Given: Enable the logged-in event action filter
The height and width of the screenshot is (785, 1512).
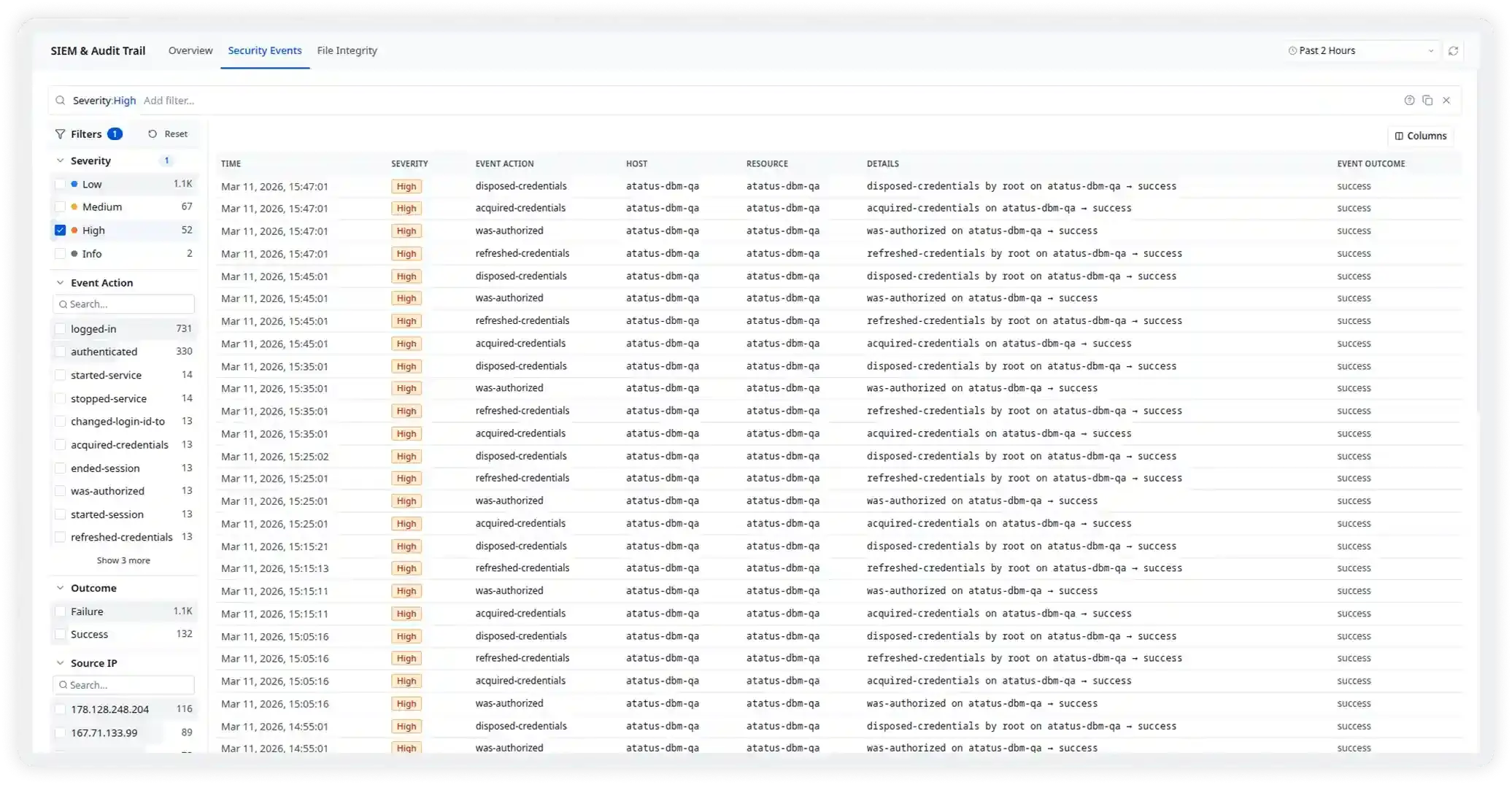Looking at the screenshot, I should pyautogui.click(x=61, y=328).
